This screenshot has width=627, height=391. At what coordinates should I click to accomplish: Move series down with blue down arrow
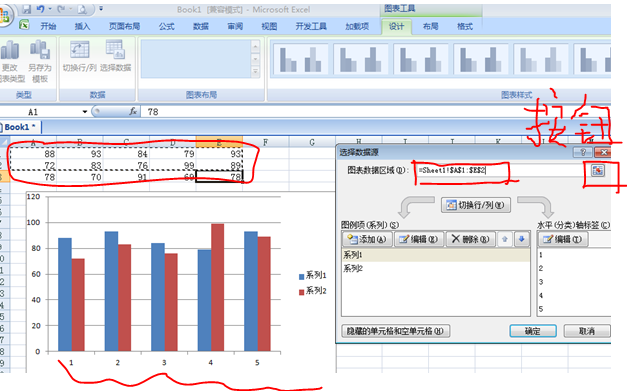point(521,239)
